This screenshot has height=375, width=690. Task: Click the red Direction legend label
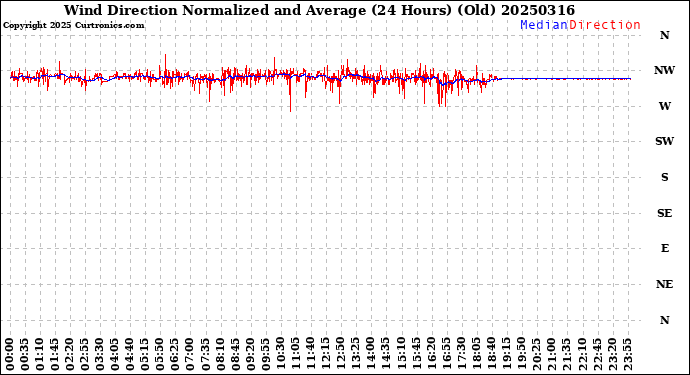pyautogui.click(x=605, y=25)
